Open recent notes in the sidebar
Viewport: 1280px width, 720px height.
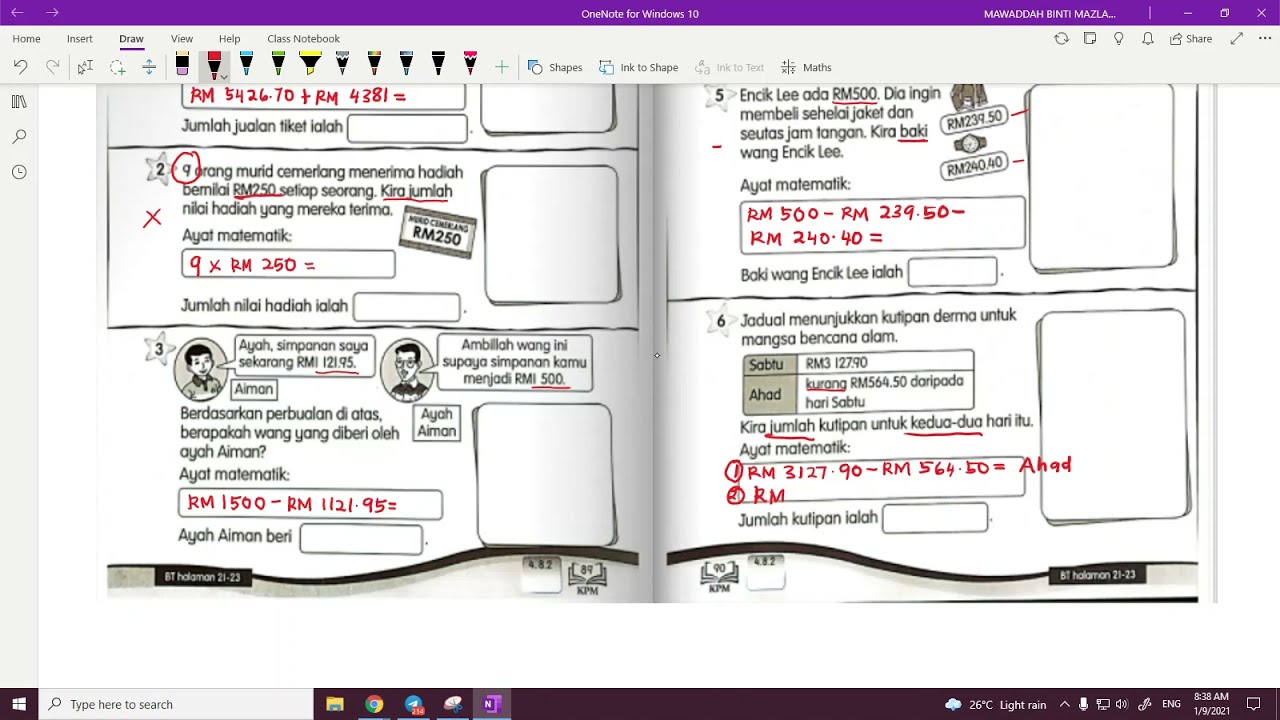point(19,172)
